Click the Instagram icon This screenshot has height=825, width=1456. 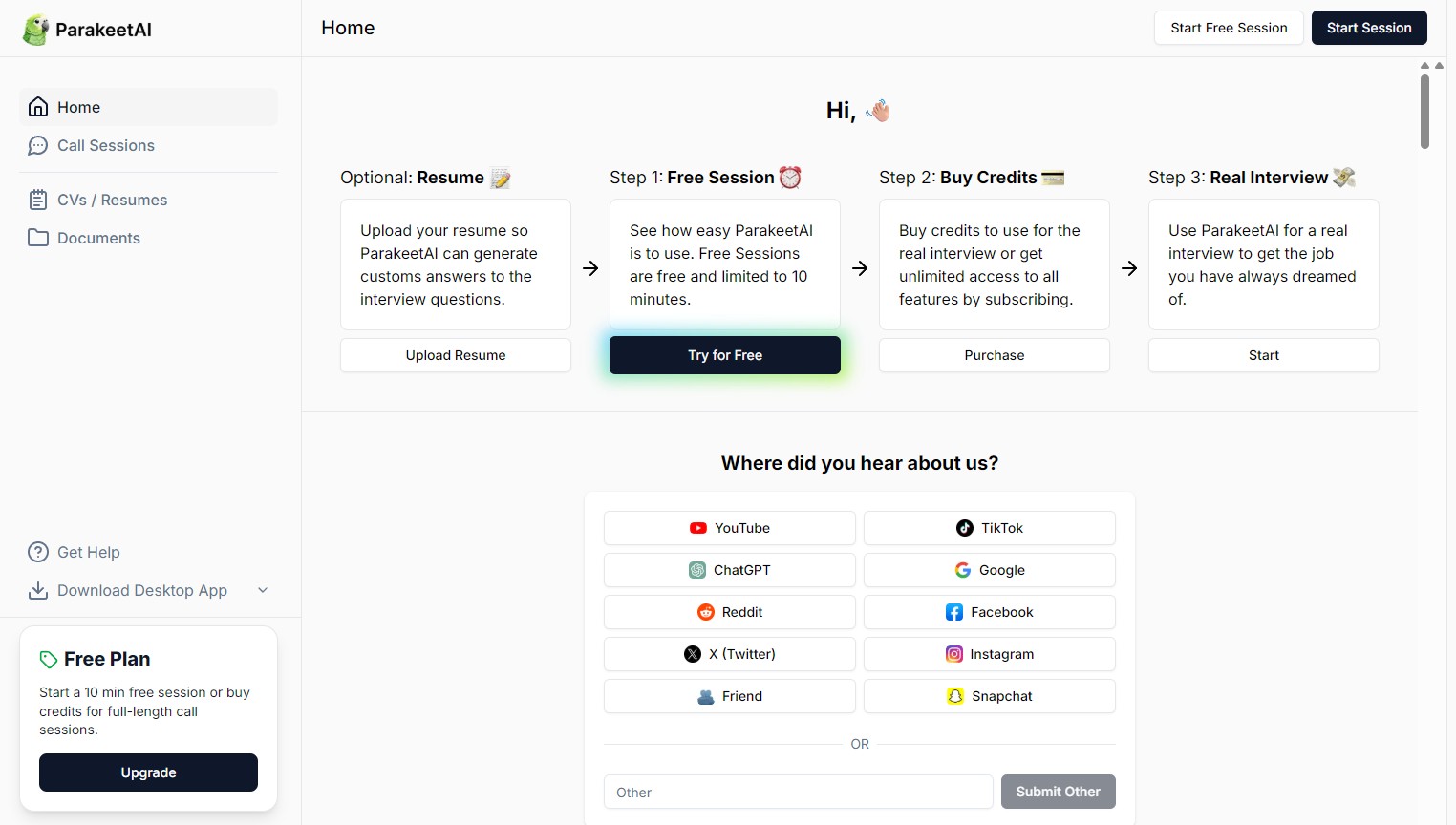coord(953,653)
